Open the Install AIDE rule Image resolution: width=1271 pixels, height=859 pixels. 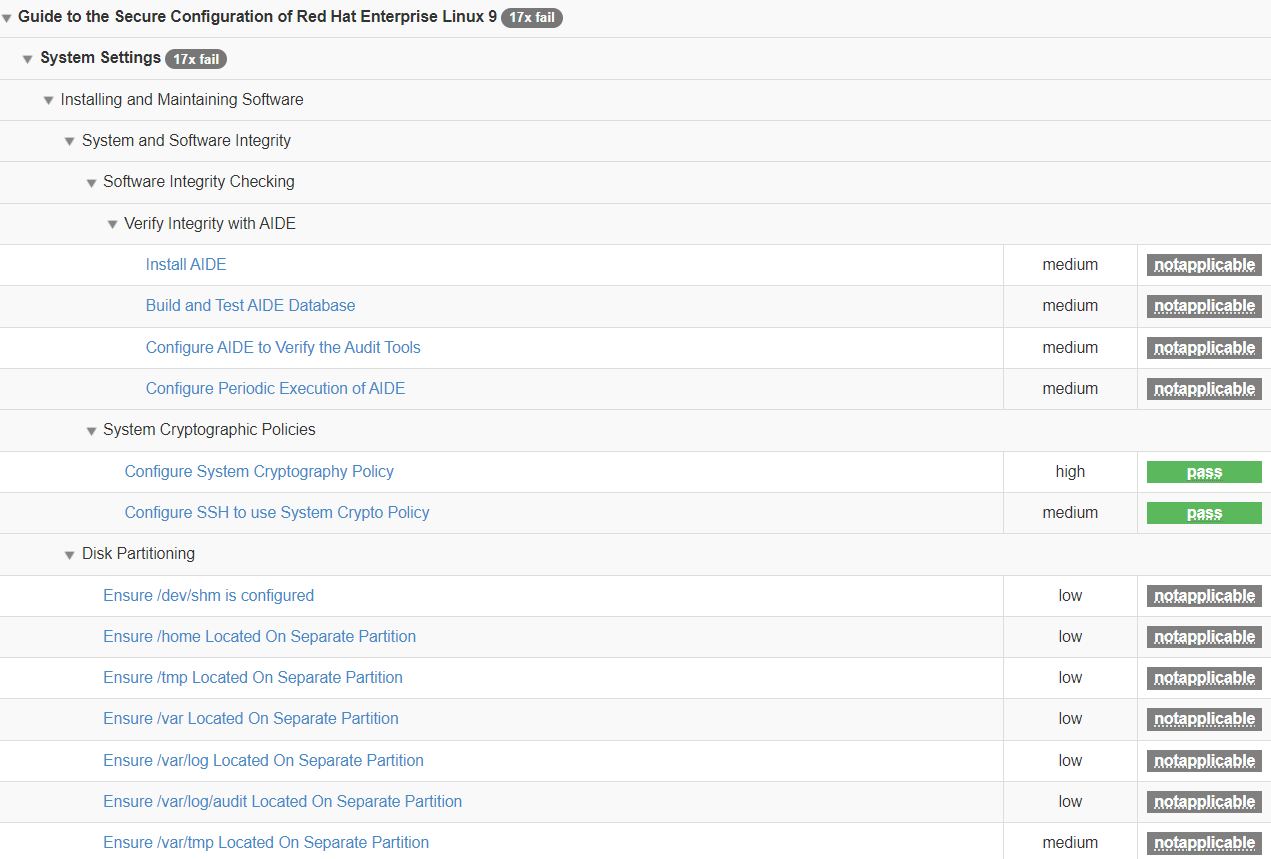tap(186, 265)
